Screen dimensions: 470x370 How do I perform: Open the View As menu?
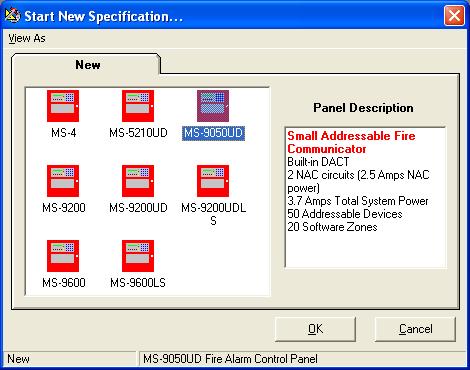27,38
